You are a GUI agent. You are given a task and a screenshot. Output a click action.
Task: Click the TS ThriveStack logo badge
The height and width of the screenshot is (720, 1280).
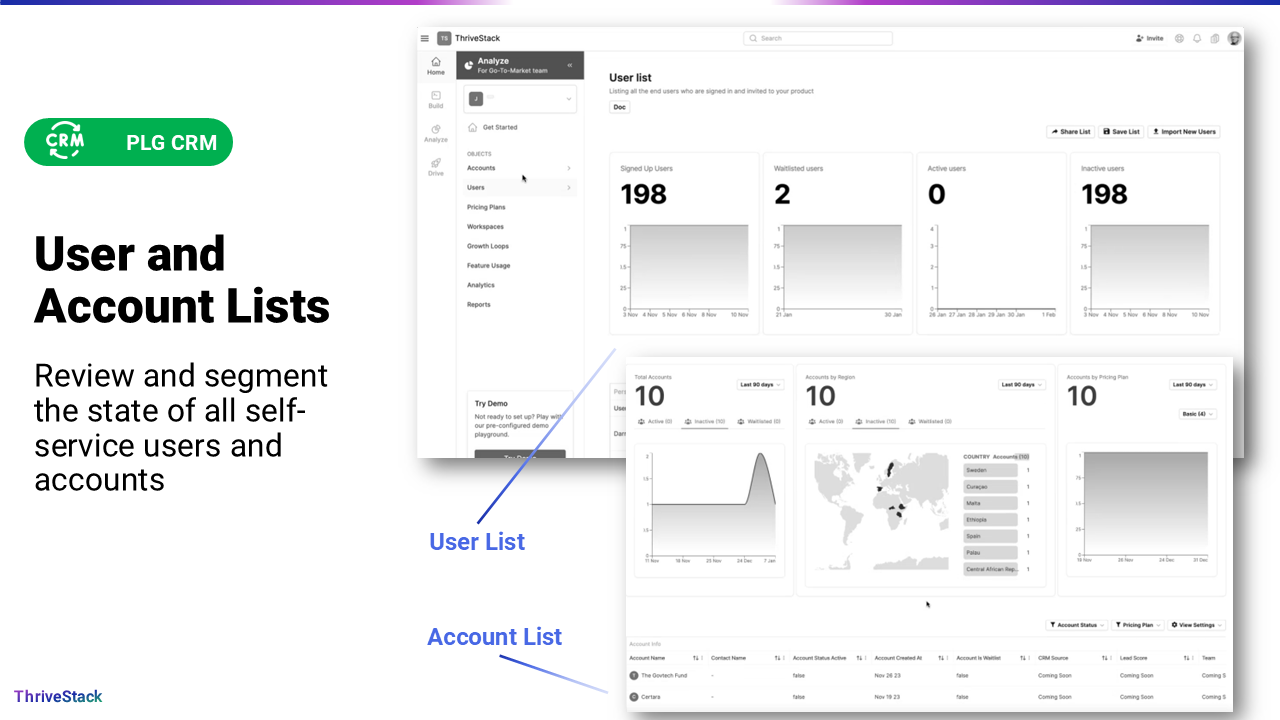(444, 38)
